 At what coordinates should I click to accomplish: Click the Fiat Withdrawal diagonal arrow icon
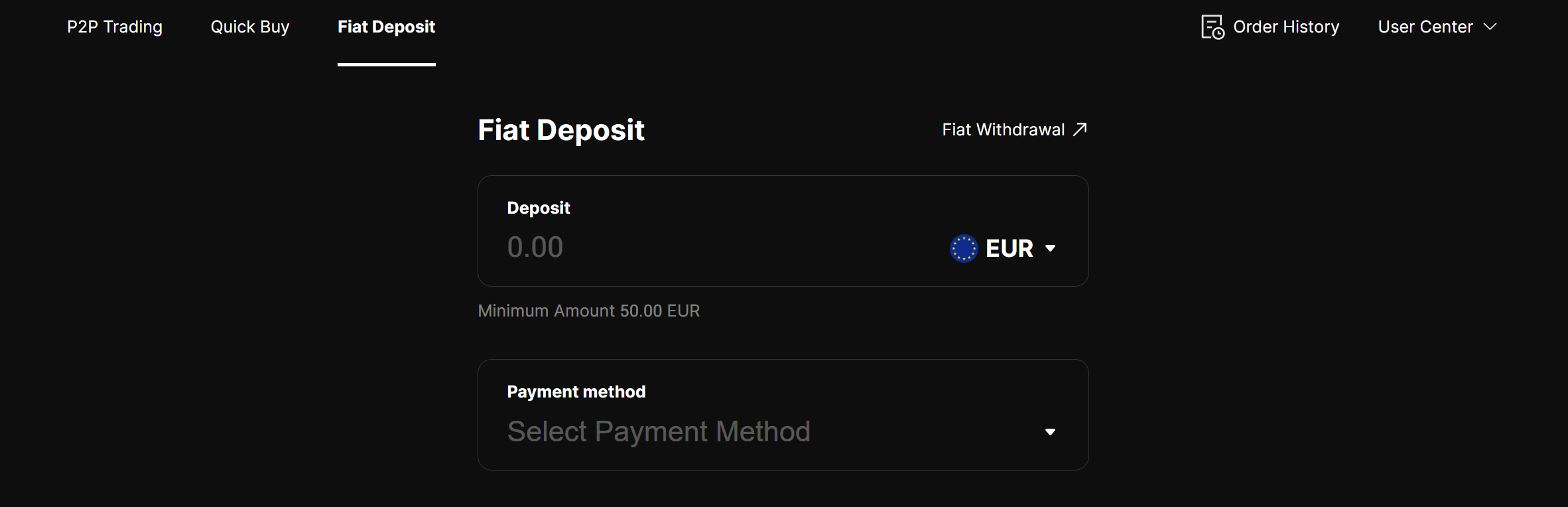pos(1080,129)
